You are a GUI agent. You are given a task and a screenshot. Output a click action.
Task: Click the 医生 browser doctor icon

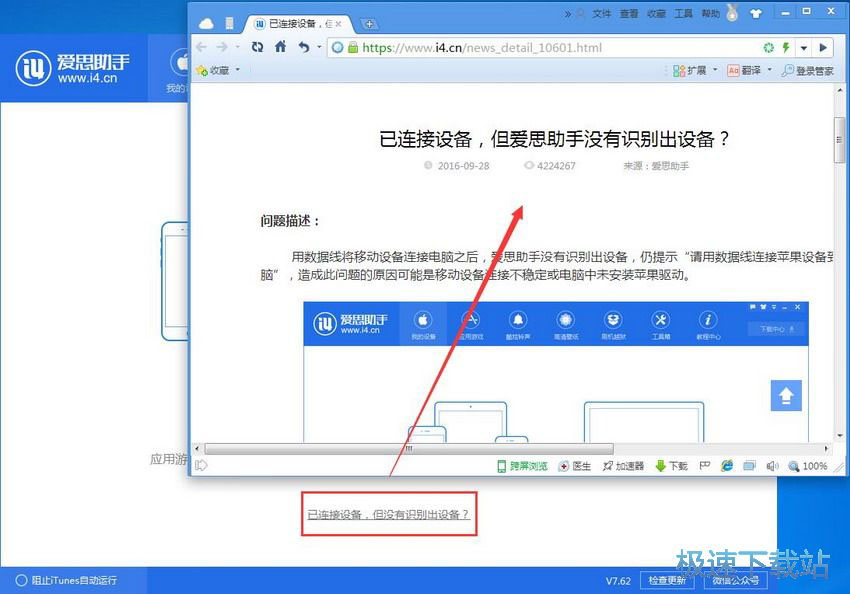[575, 466]
